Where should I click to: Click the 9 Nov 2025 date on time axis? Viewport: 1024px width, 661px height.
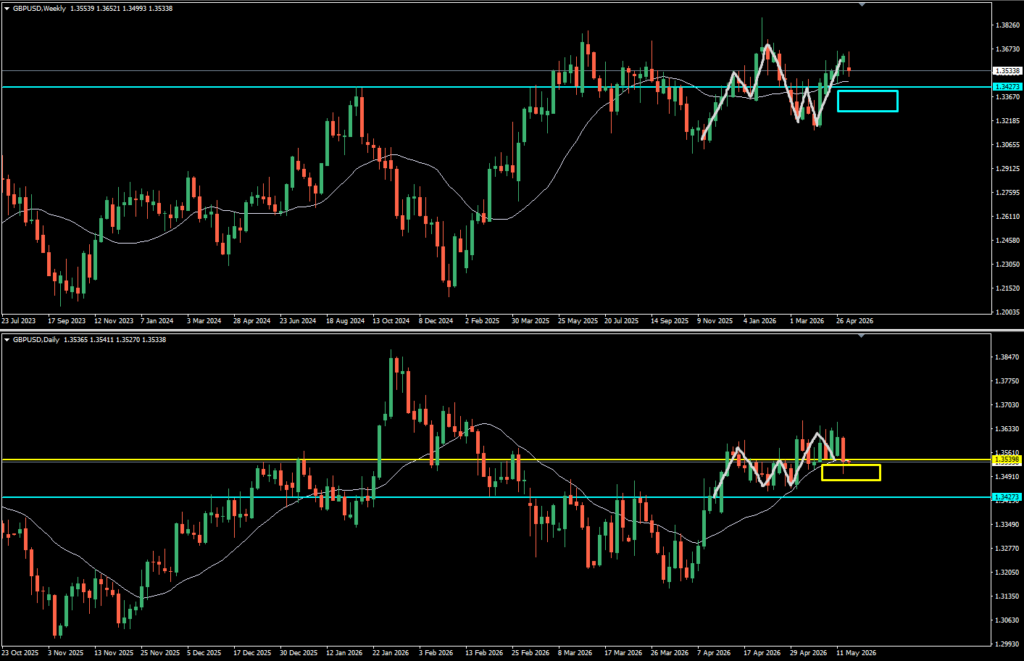point(715,321)
